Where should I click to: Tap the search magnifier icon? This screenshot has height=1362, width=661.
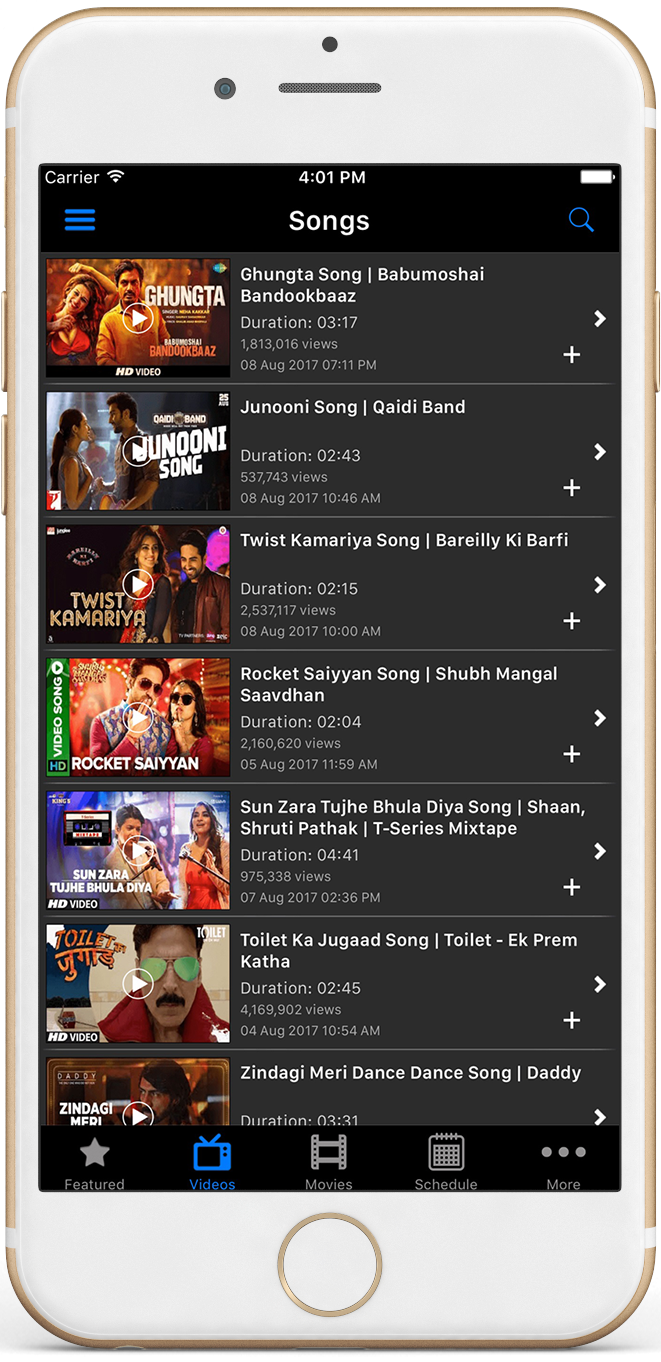581,220
